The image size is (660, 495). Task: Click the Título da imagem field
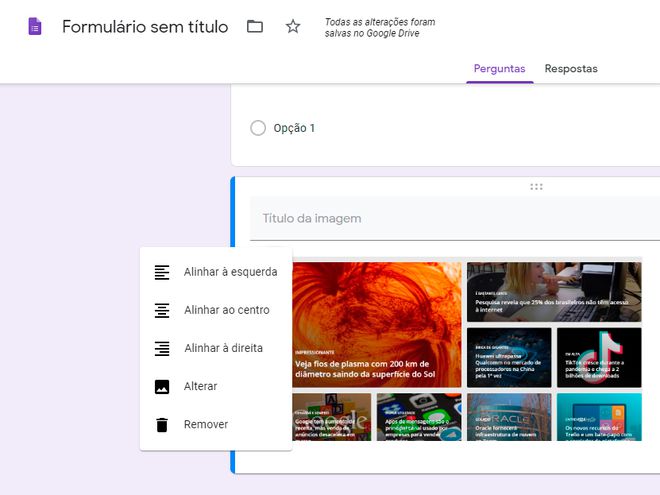point(455,218)
